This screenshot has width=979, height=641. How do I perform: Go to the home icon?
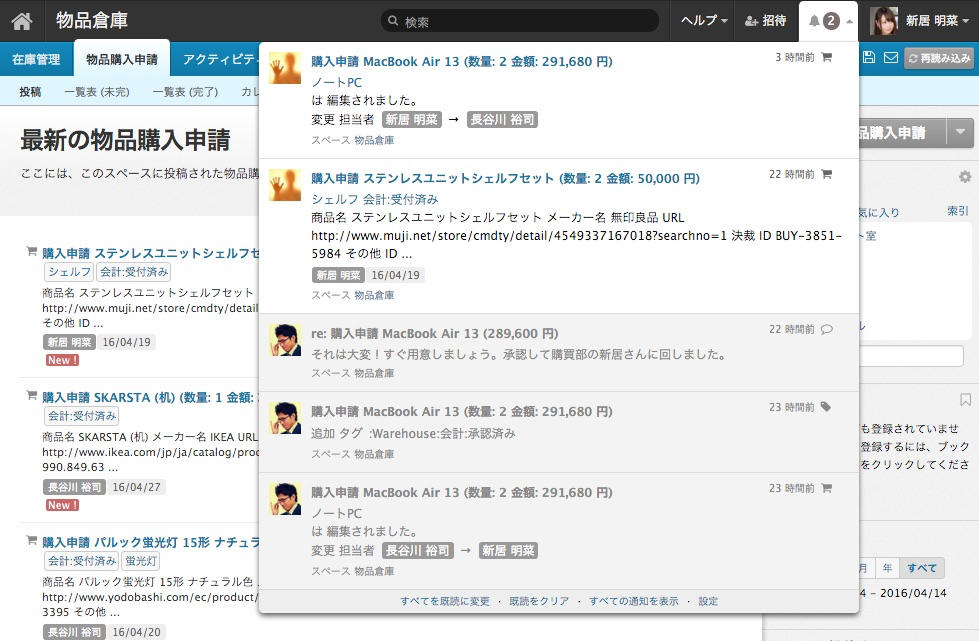(22, 21)
